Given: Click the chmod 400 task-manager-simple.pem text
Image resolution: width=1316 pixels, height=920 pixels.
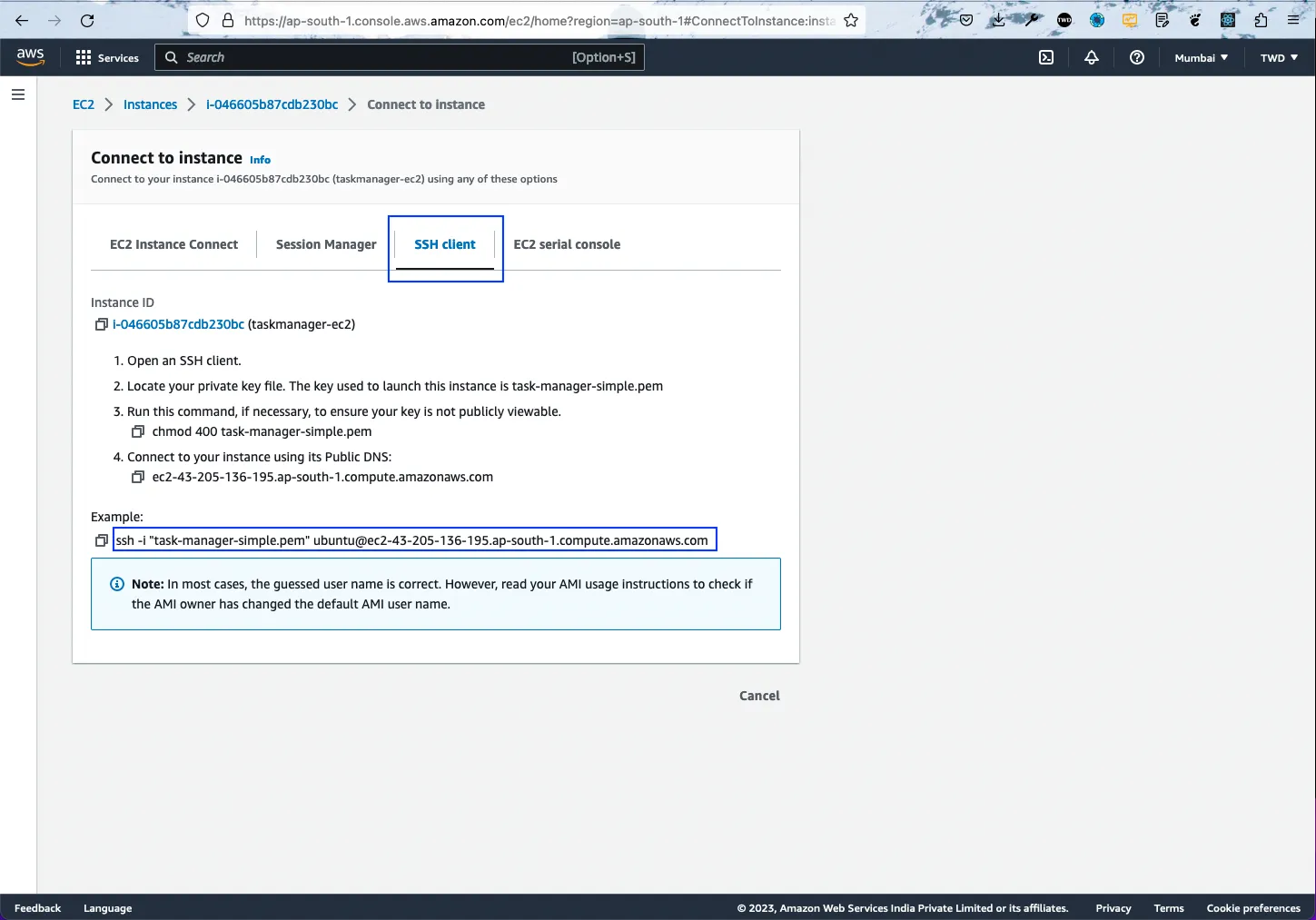Looking at the screenshot, I should point(262,431).
